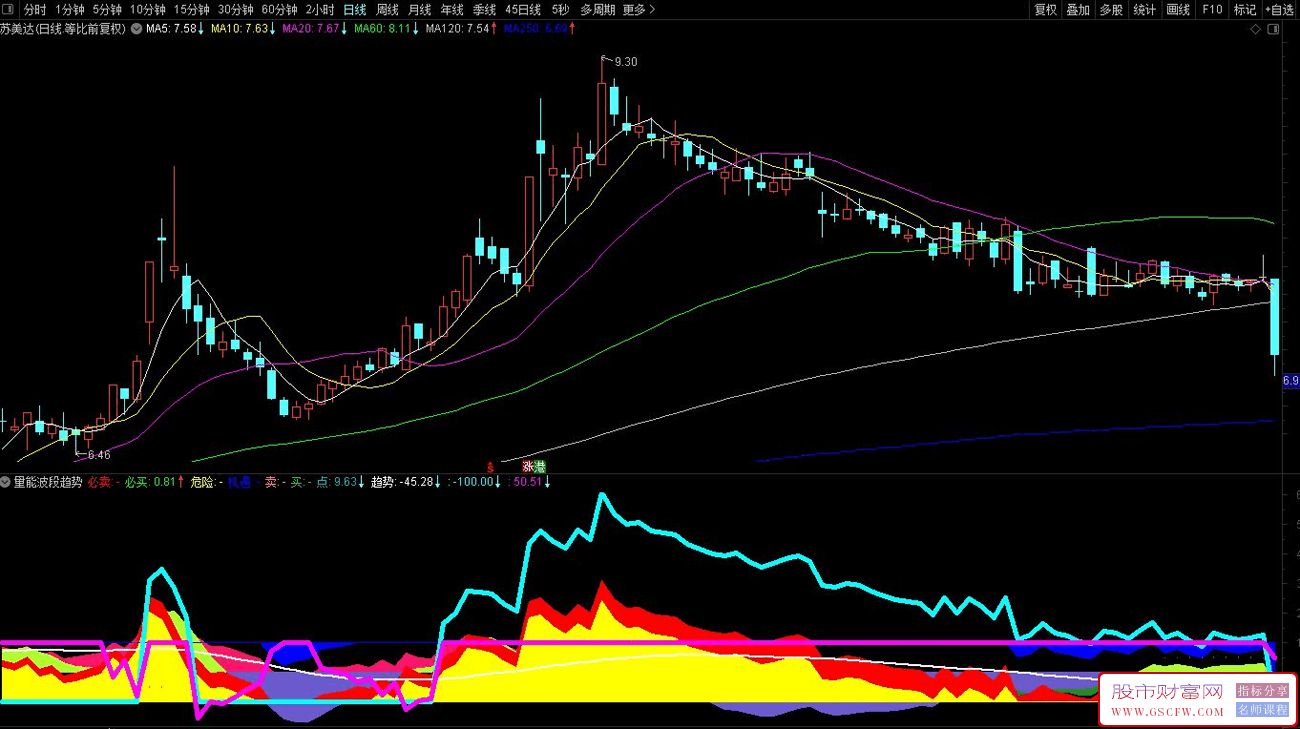Click the MA20: 7.67 indicator label
The height and width of the screenshot is (729, 1300).
[315, 29]
